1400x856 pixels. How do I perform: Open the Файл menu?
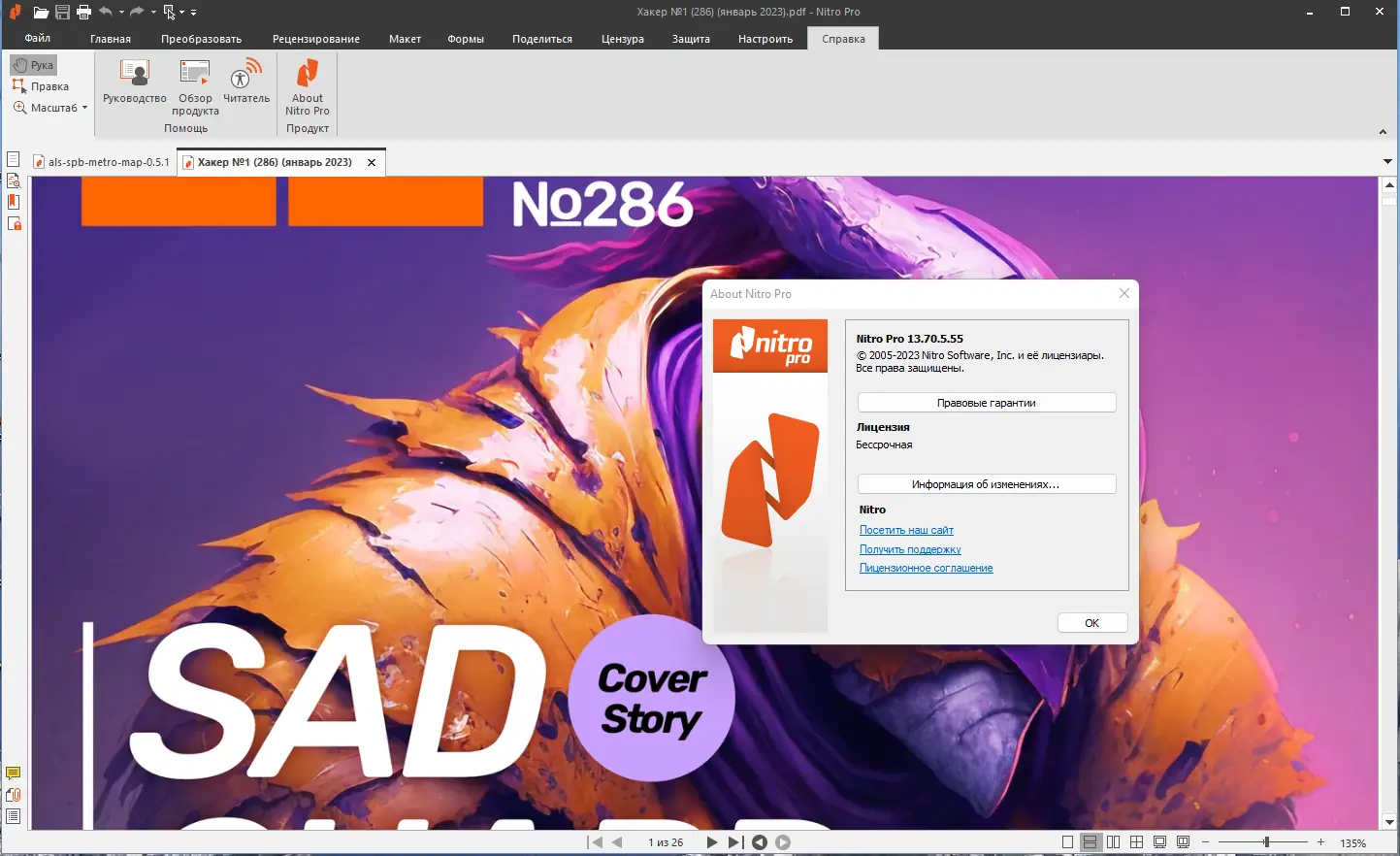(38, 39)
